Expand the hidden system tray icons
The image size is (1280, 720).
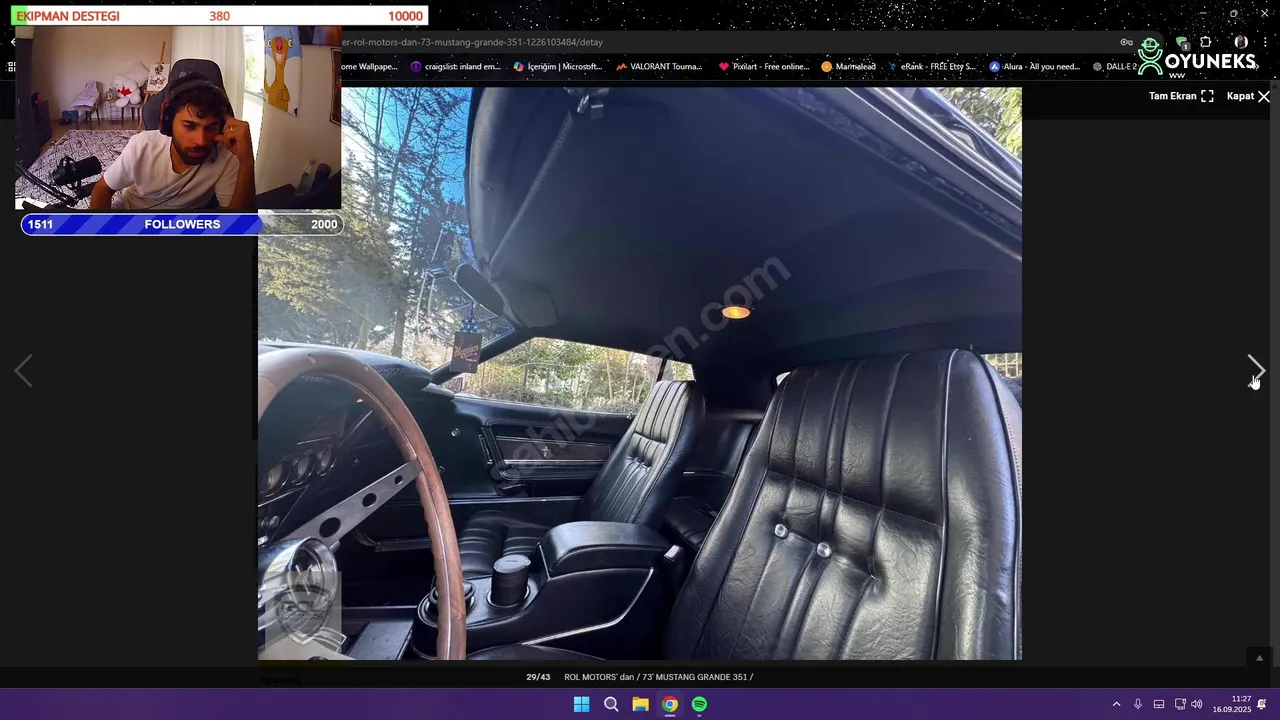(1116, 704)
